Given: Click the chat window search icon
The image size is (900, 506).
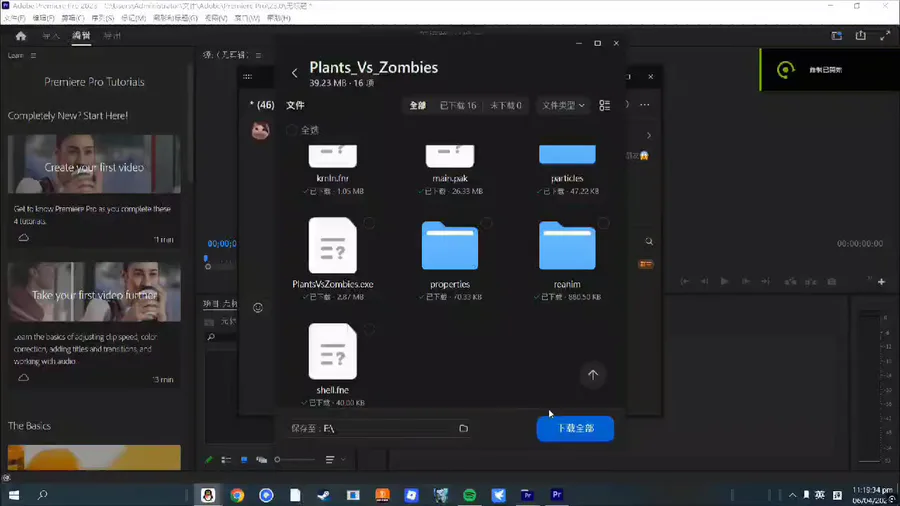Looking at the screenshot, I should 649,242.
